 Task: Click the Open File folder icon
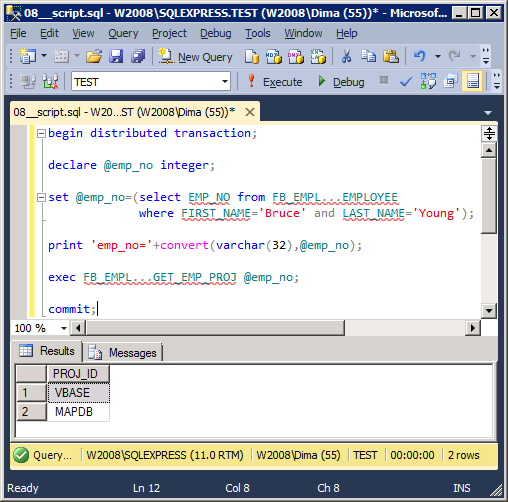pyautogui.click(x=94, y=56)
